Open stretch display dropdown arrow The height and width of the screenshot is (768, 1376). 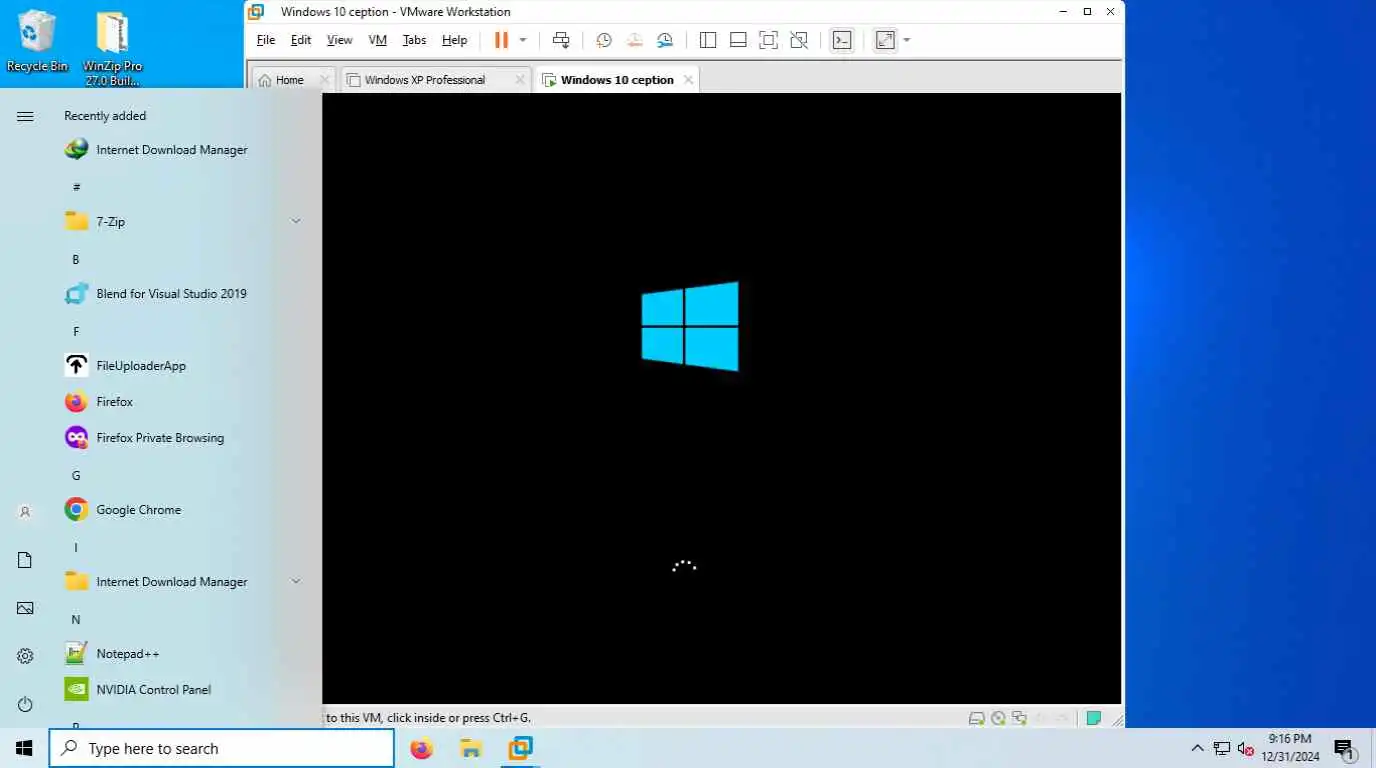[x=907, y=40]
